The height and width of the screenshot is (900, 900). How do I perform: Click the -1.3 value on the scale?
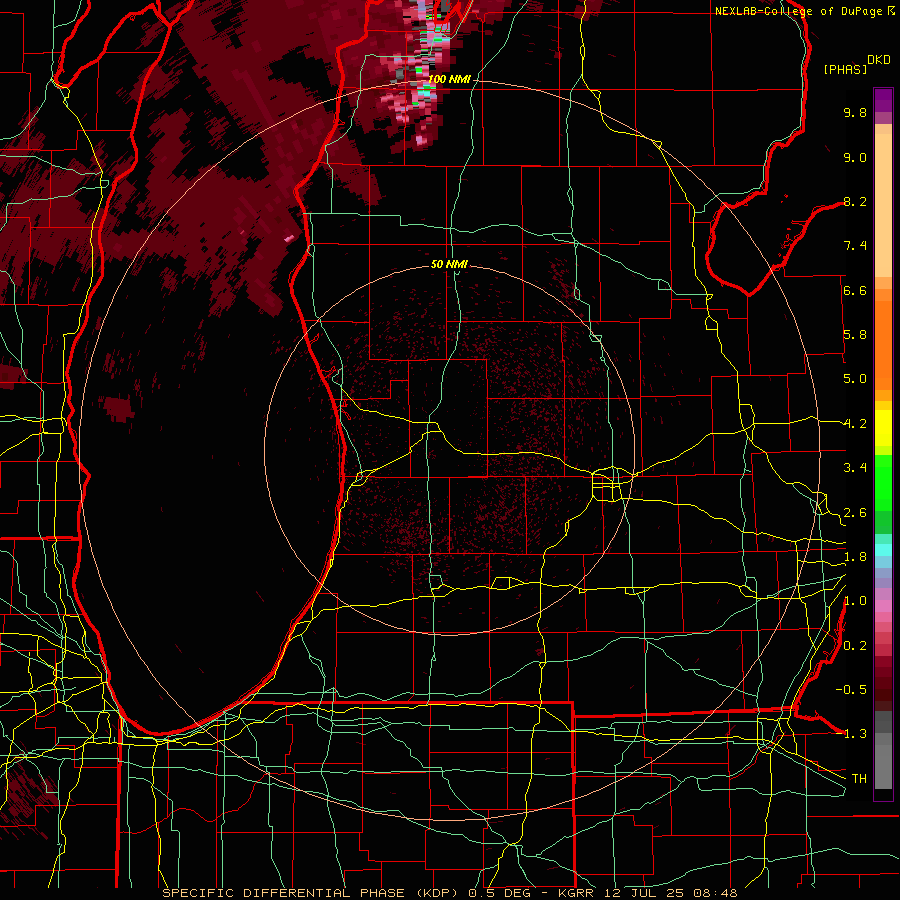pyautogui.click(x=851, y=734)
